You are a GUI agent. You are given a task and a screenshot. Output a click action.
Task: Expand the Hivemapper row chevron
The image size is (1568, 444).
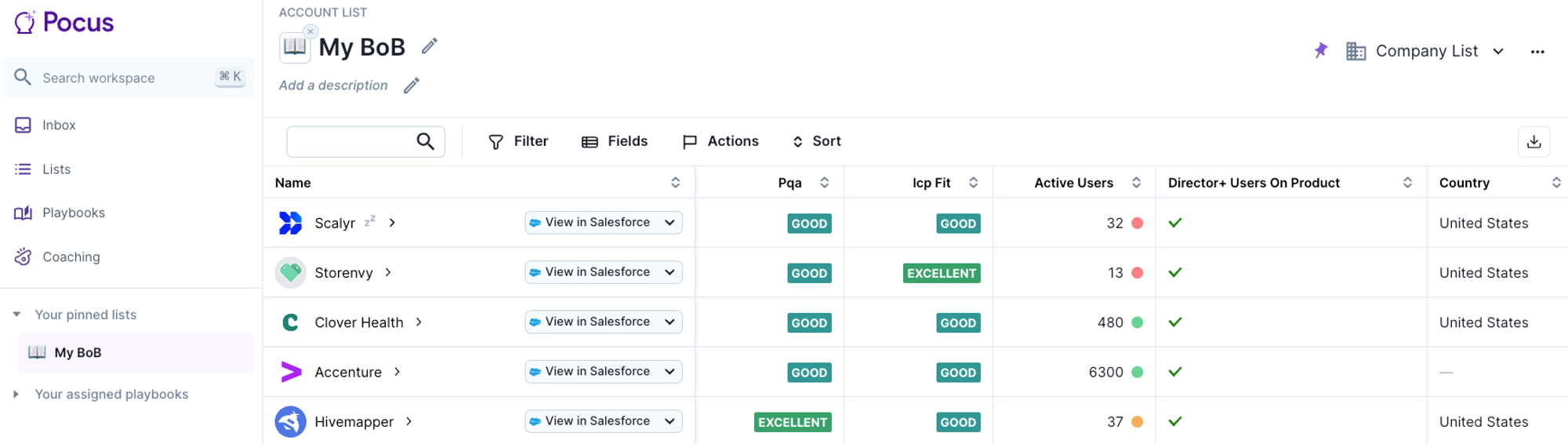click(x=409, y=421)
